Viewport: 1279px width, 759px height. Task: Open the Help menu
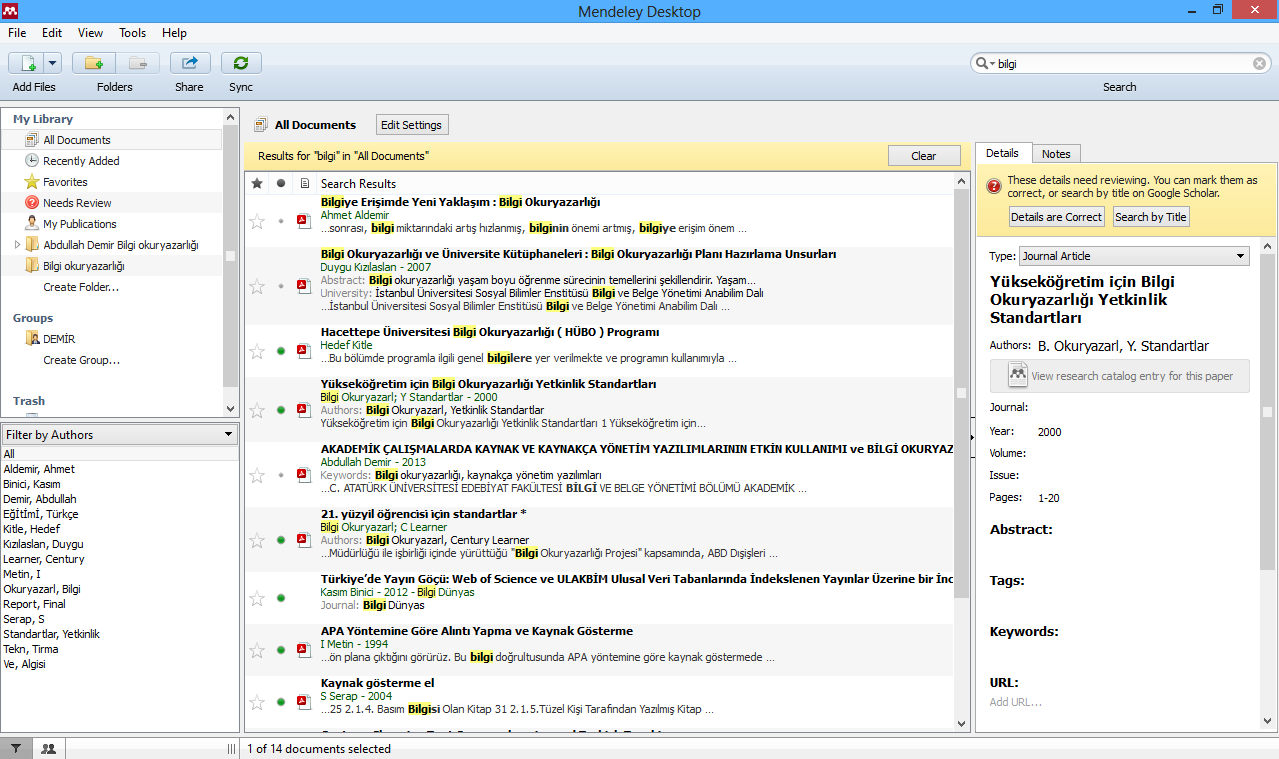pyautogui.click(x=174, y=33)
